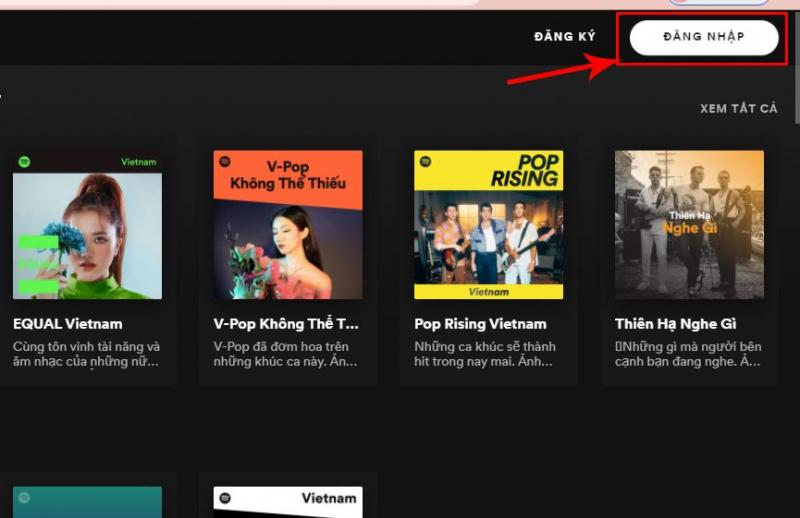Open the ĐĂNG KÝ sign-up link
Viewport: 800px width, 518px height.
565,37
